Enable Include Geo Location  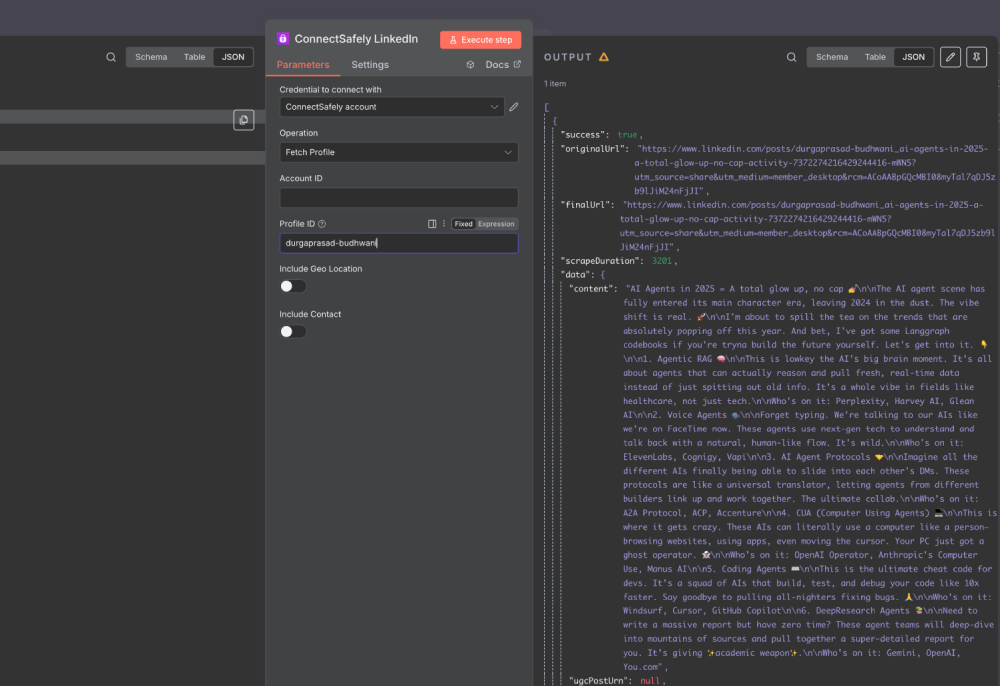click(x=291, y=285)
